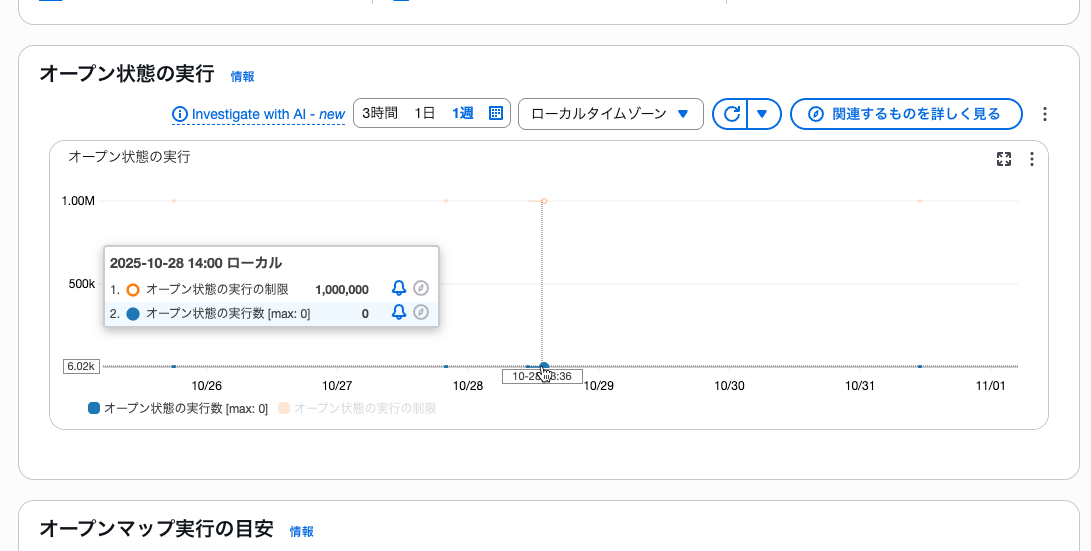Click 情報 link beside オープン状態の実行 heading
The image size is (1091, 551).
[x=242, y=76]
